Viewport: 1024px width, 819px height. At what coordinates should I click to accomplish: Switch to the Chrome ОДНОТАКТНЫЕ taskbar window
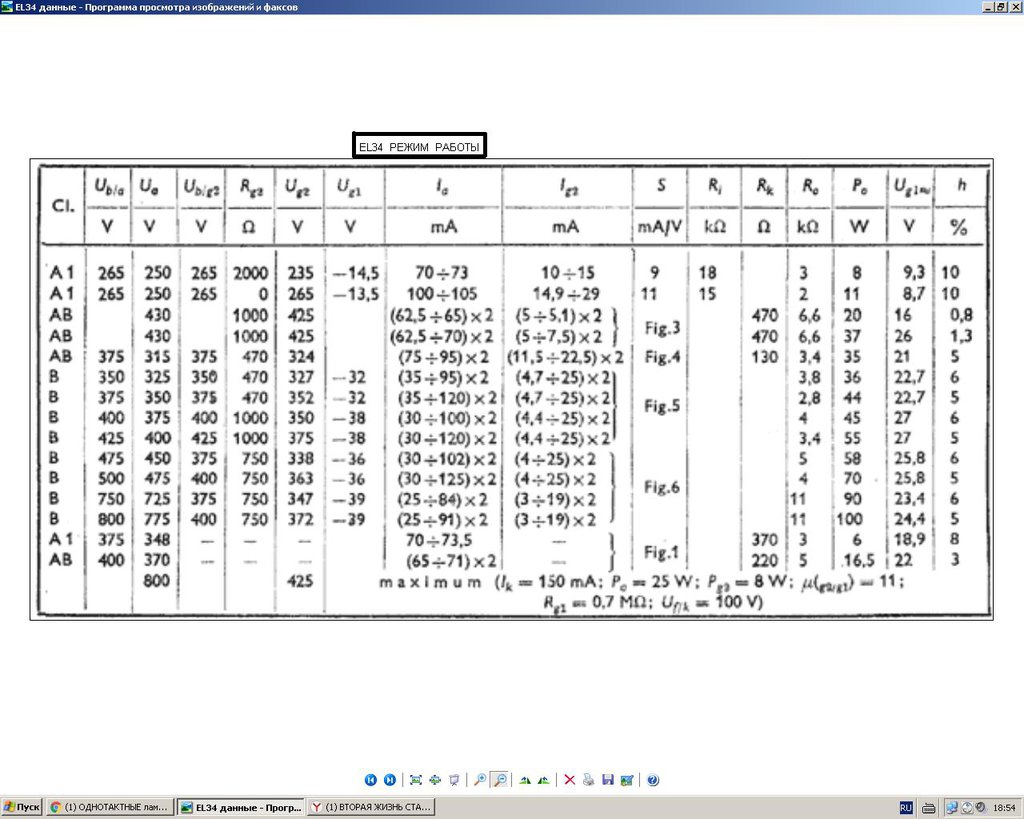(110, 807)
